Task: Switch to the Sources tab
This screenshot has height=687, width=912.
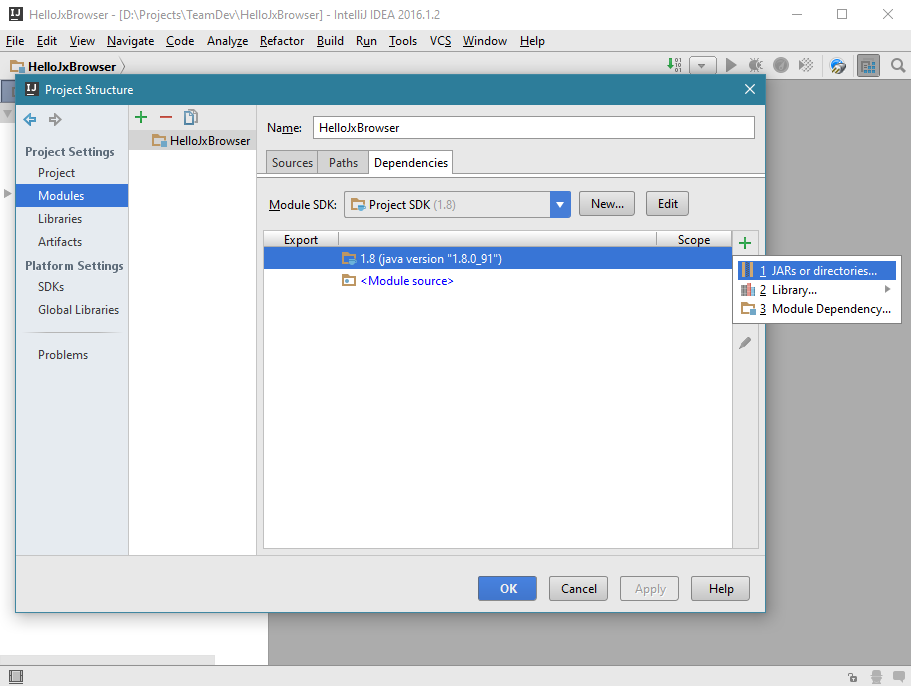Action: [292, 163]
